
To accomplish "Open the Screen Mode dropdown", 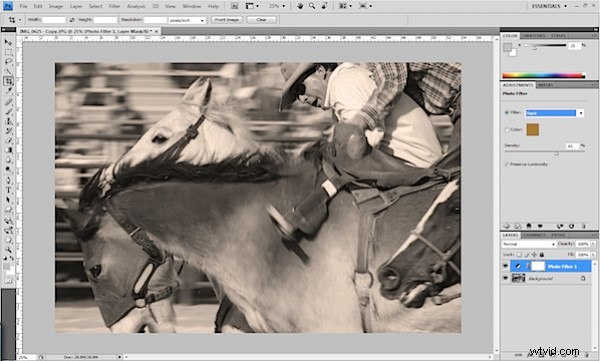I will pyautogui.click(x=365, y=6).
